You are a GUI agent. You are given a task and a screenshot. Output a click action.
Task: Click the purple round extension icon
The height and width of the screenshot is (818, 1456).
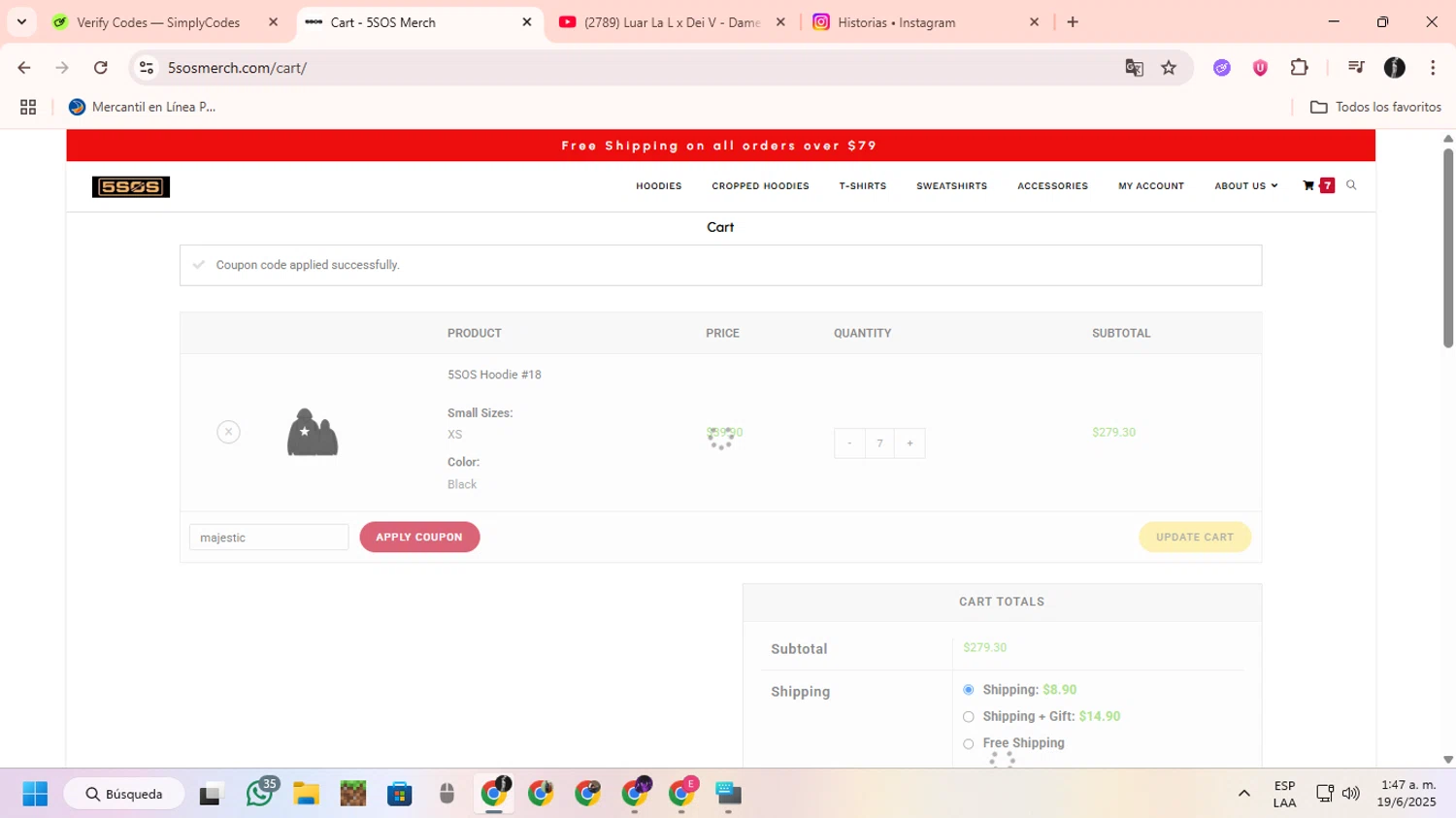(1222, 68)
